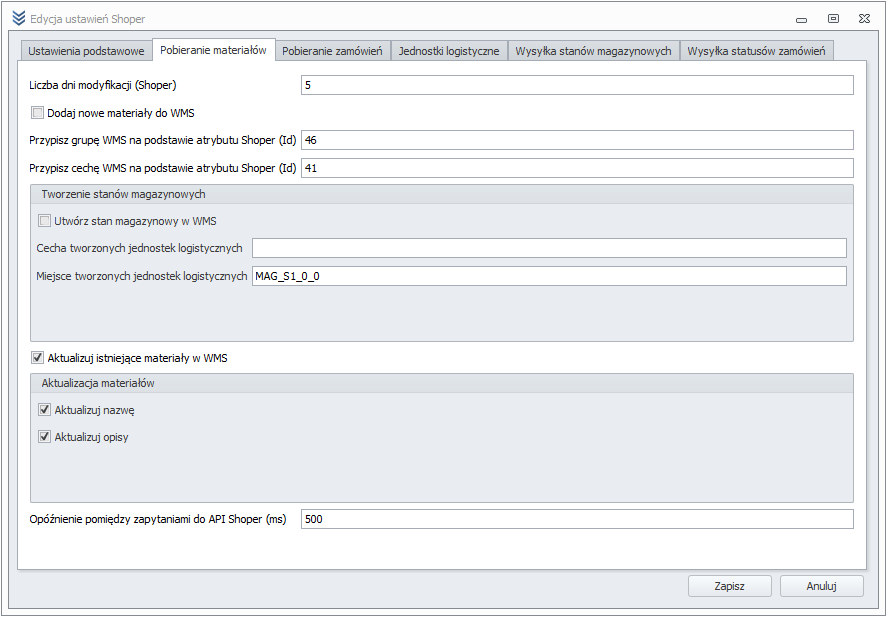Click the Opóźnienie pomiędzy zapytaniami do API label
Screen dimensions: 887x617
(158, 519)
